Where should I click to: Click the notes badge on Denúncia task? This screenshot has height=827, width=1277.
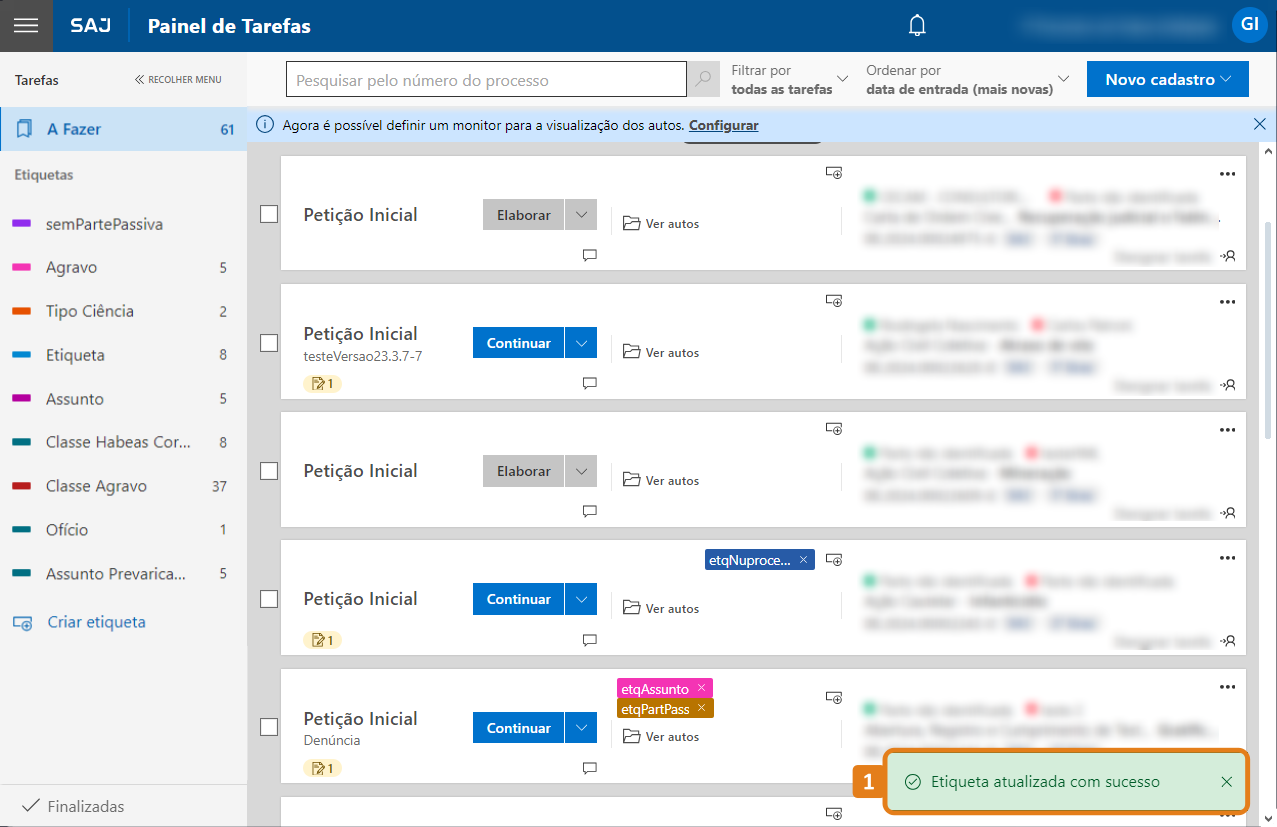322,768
